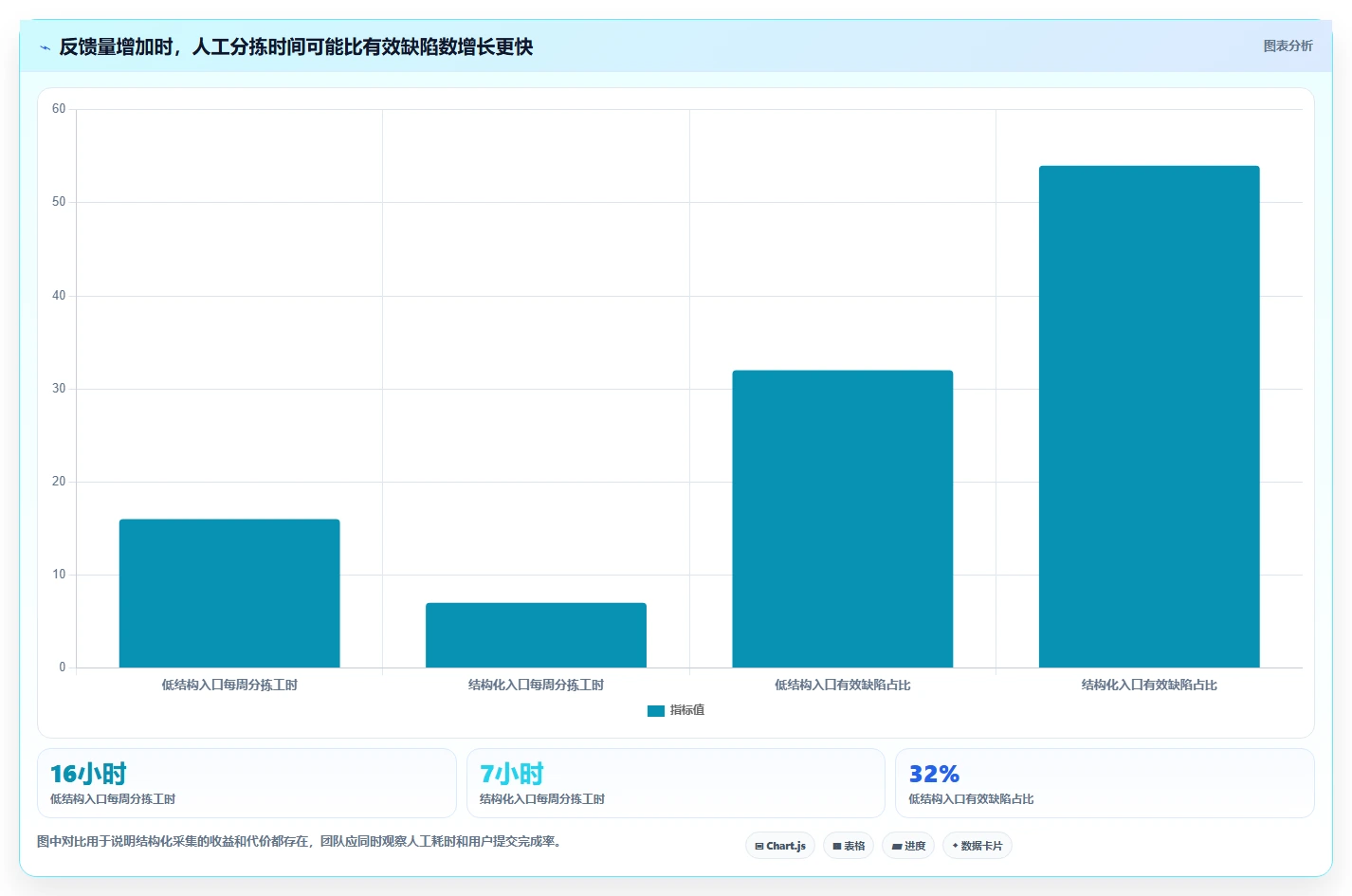Click the 低结构入口每周分拣工时 bar

pyautogui.click(x=229, y=594)
